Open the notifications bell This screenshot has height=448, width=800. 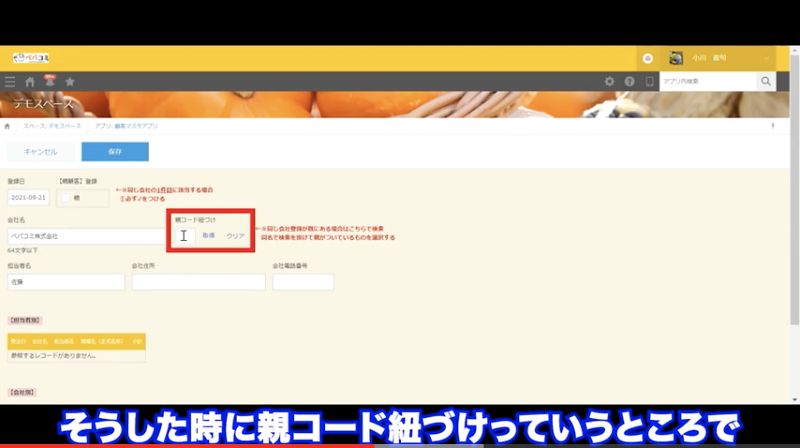tap(50, 81)
